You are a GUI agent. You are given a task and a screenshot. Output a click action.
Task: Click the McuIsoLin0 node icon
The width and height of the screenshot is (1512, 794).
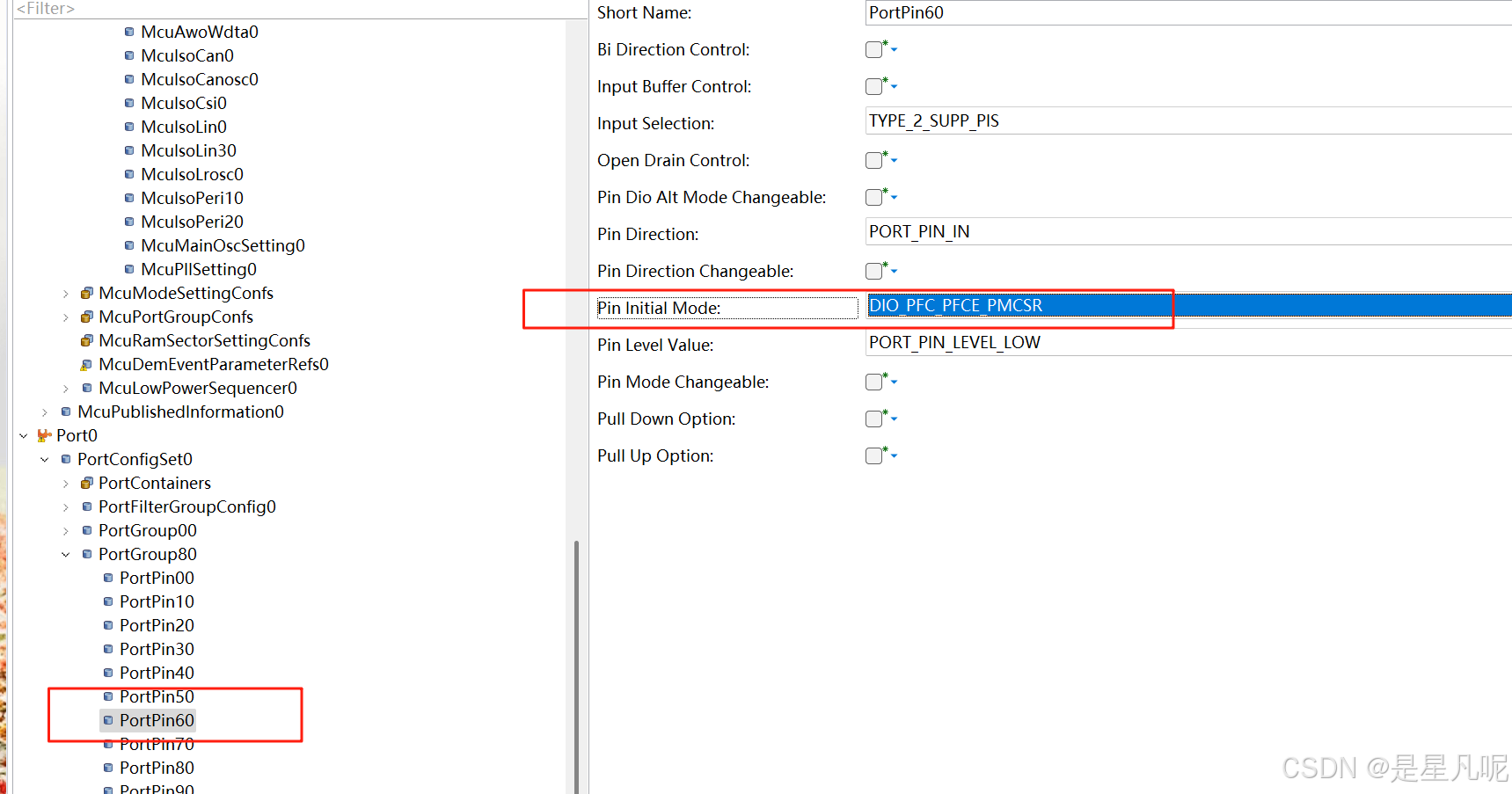(129, 127)
